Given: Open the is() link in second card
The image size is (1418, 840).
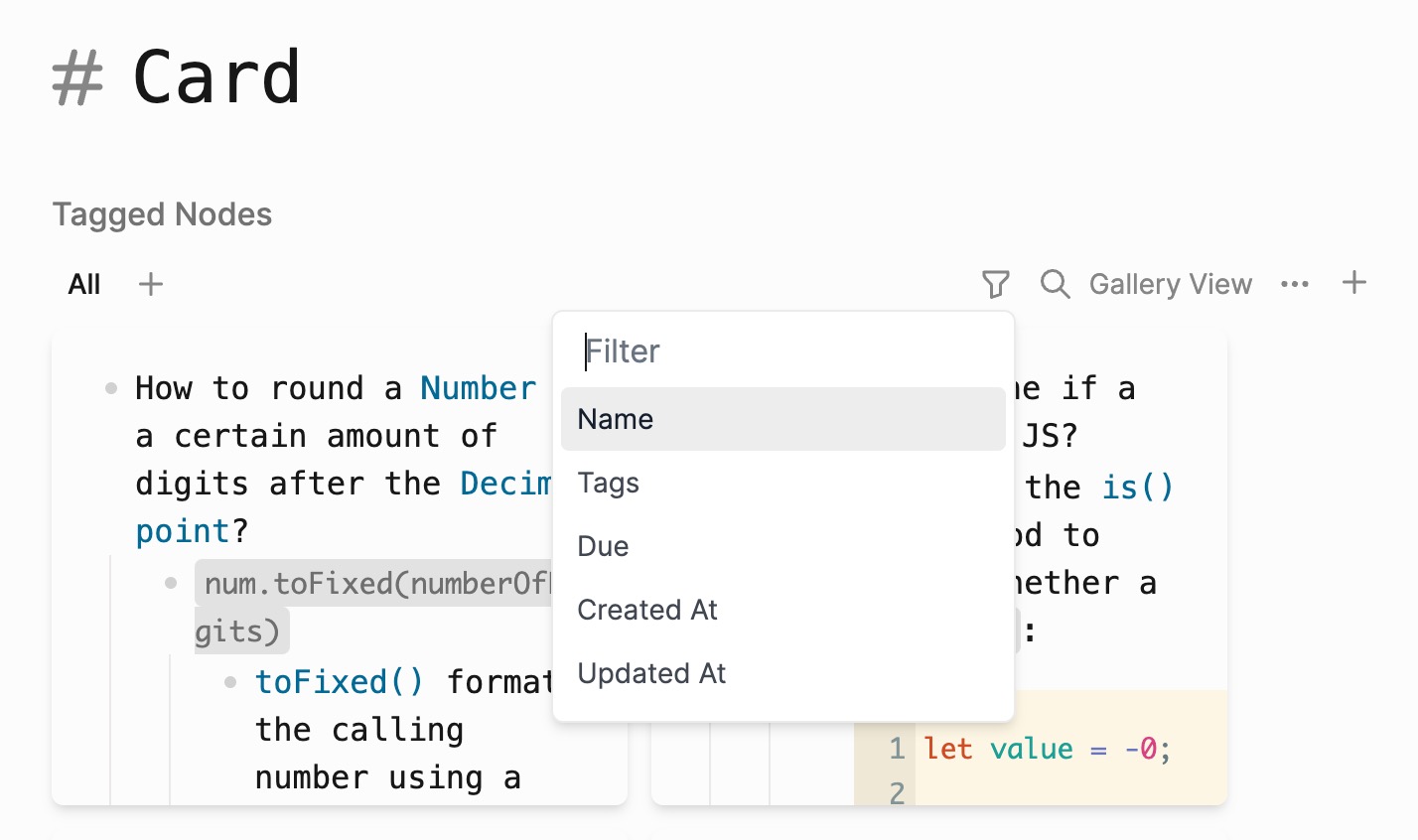Looking at the screenshot, I should tap(1139, 488).
